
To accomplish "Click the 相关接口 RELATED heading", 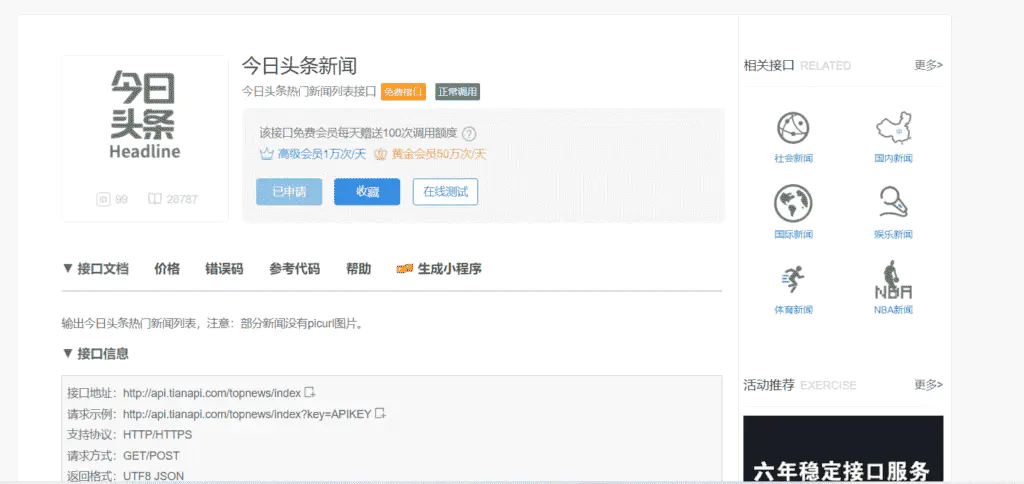I will [x=797, y=65].
